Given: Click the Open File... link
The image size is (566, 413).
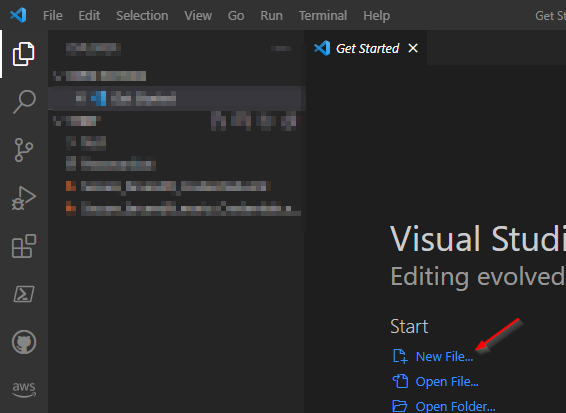Looking at the screenshot, I should 447,382.
